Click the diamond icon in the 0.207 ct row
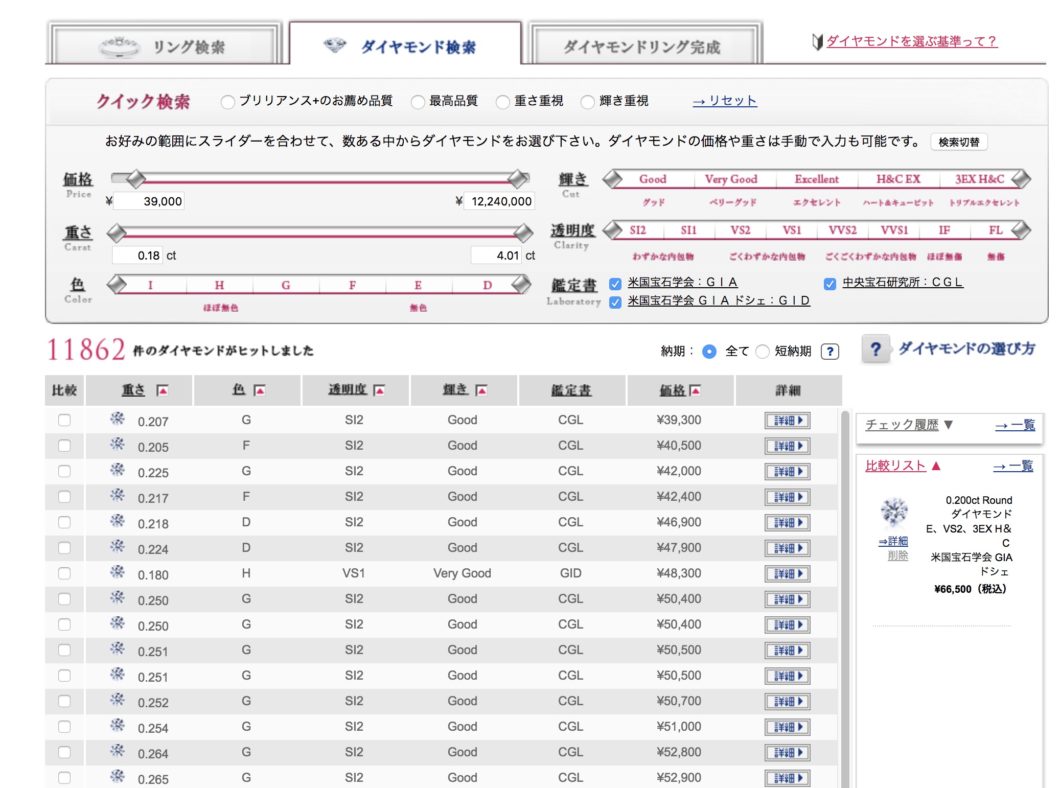Image resolution: width=1060 pixels, height=788 pixels. click(117, 419)
